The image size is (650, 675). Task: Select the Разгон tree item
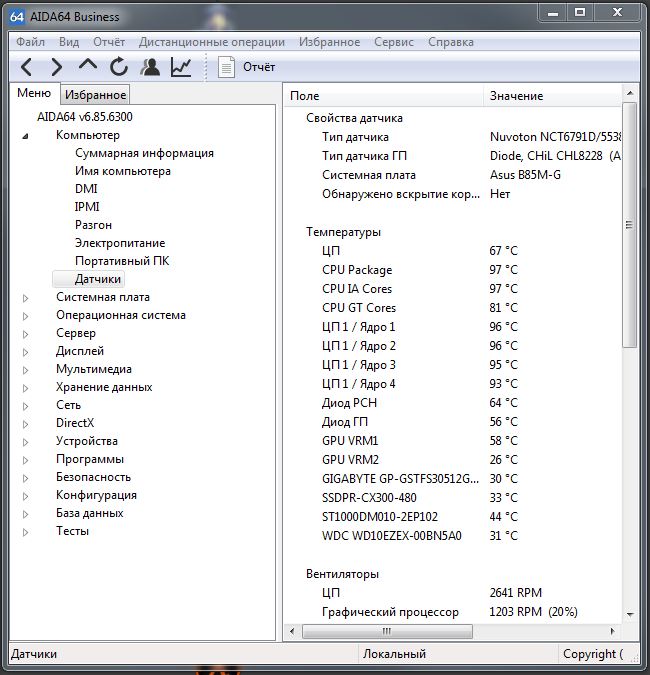tap(93, 225)
